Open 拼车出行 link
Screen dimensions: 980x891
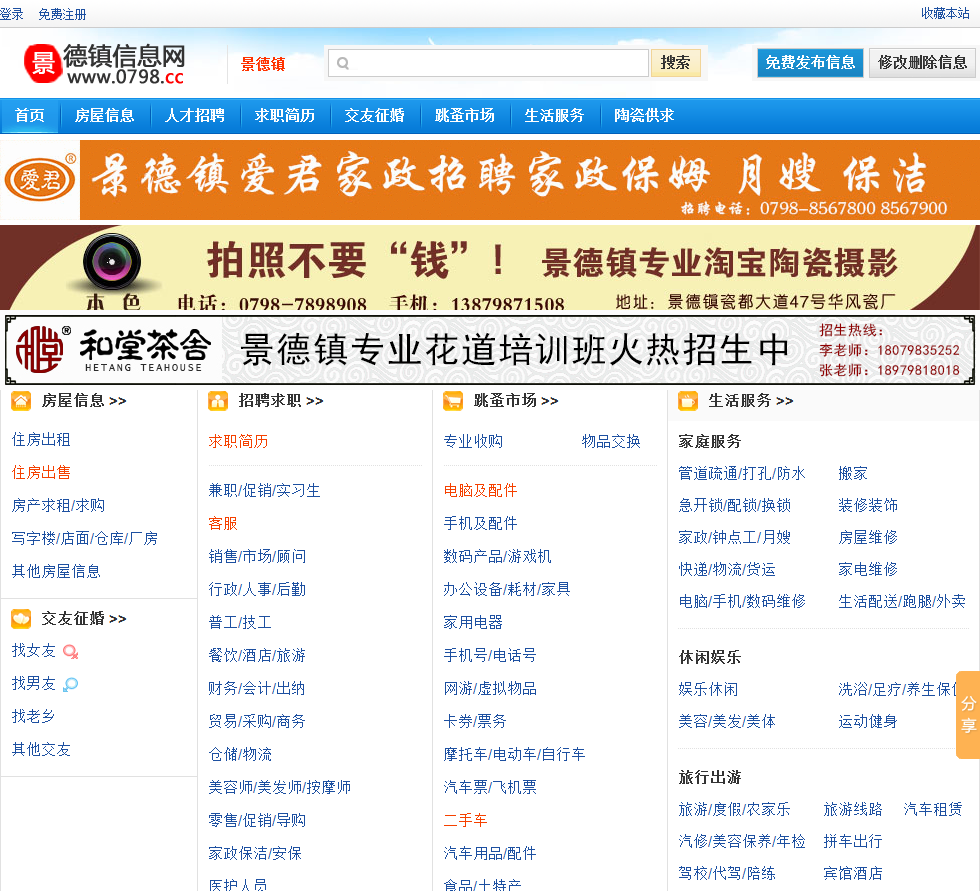coord(853,842)
